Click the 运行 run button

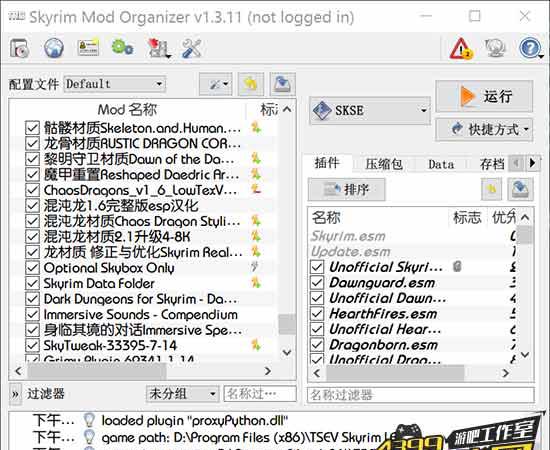(x=484, y=96)
